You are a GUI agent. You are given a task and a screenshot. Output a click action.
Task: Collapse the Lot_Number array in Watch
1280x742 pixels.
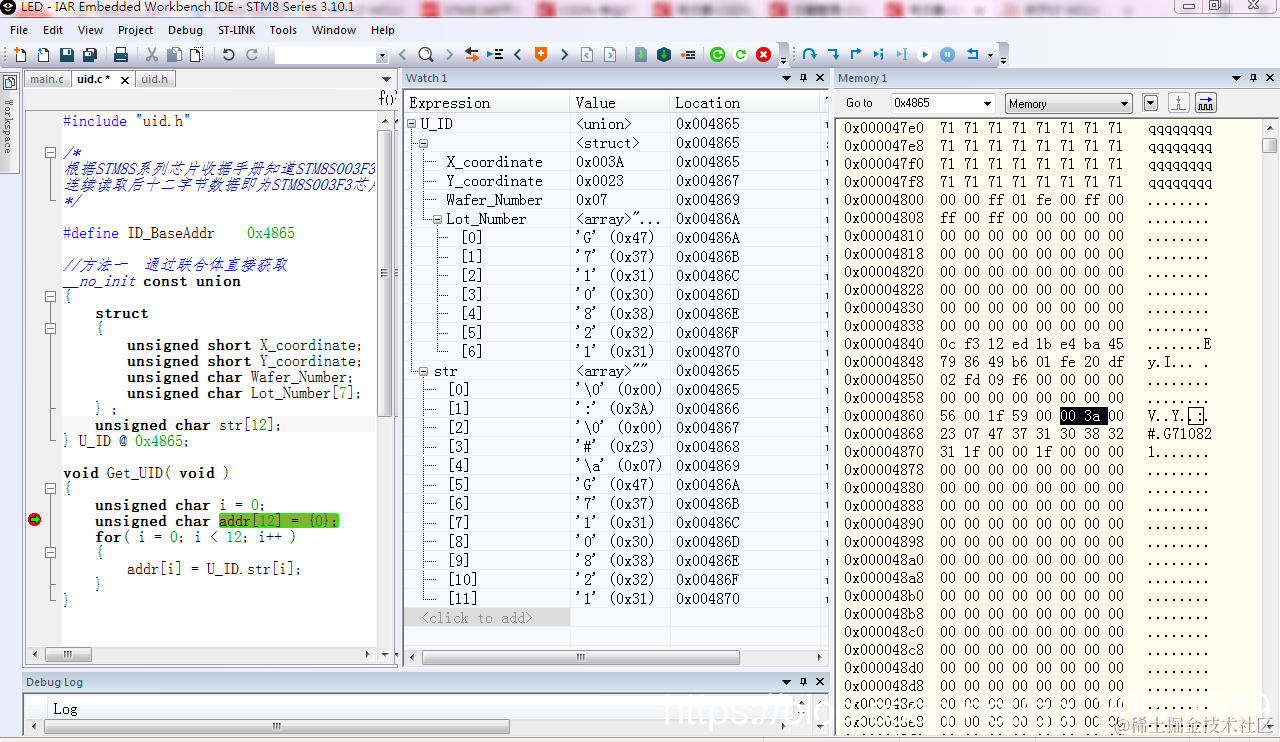437,219
